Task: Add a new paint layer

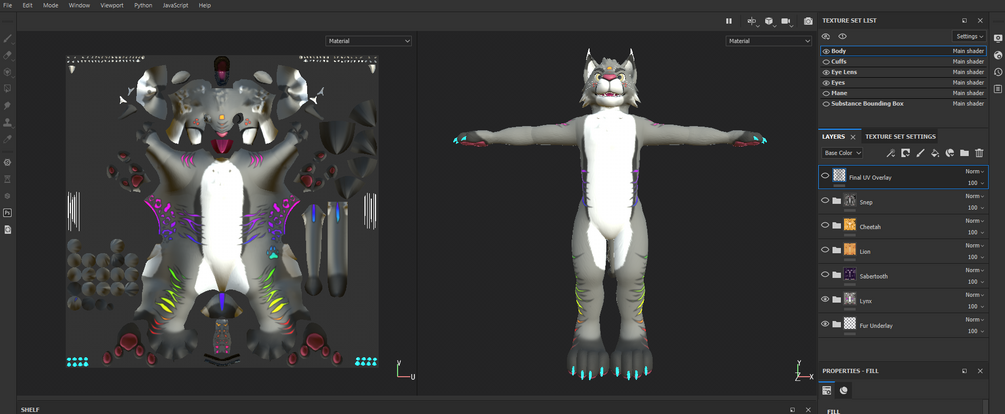Action: tap(920, 153)
